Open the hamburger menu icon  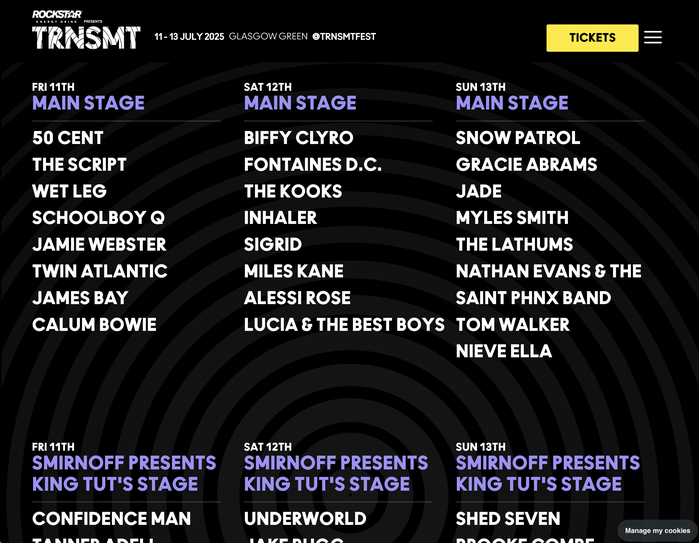pos(652,37)
